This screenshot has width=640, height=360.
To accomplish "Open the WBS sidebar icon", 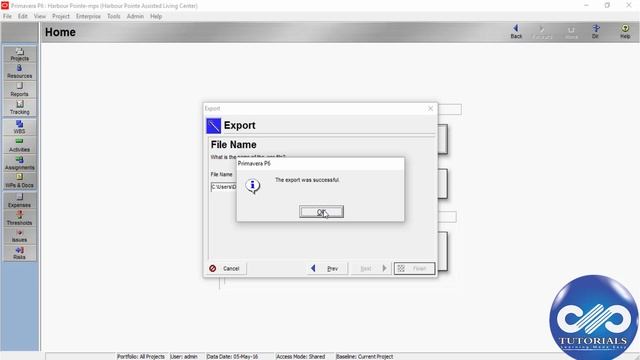I will pos(19,127).
